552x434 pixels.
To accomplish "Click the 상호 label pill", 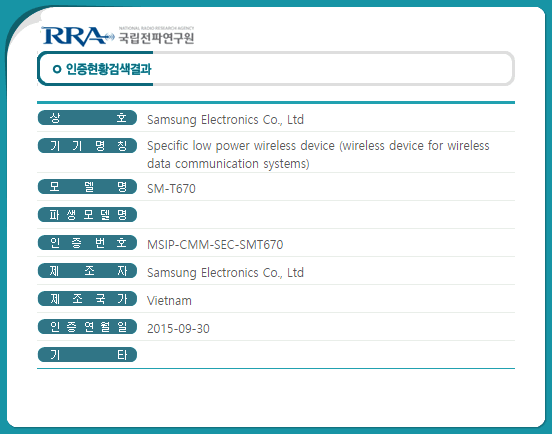I will tap(87, 118).
